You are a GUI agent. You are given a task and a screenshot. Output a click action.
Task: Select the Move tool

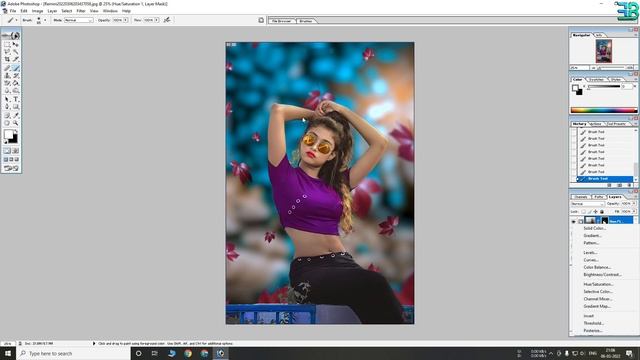pyautogui.click(x=16, y=44)
